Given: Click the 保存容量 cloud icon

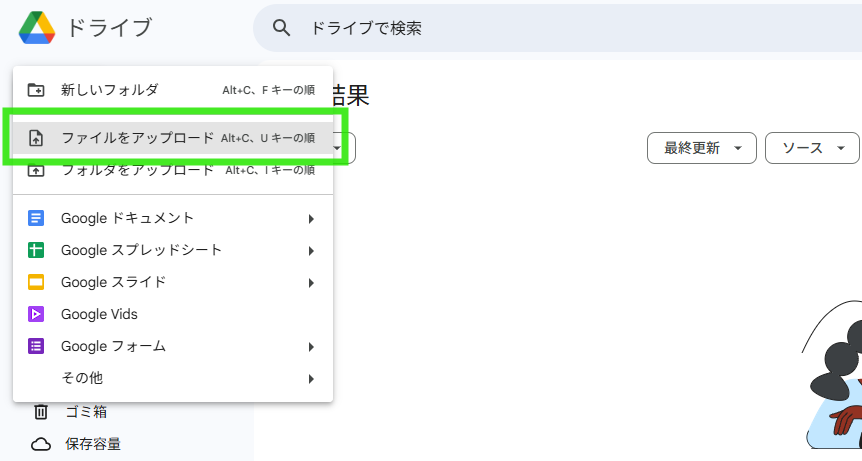Looking at the screenshot, I should [41, 444].
